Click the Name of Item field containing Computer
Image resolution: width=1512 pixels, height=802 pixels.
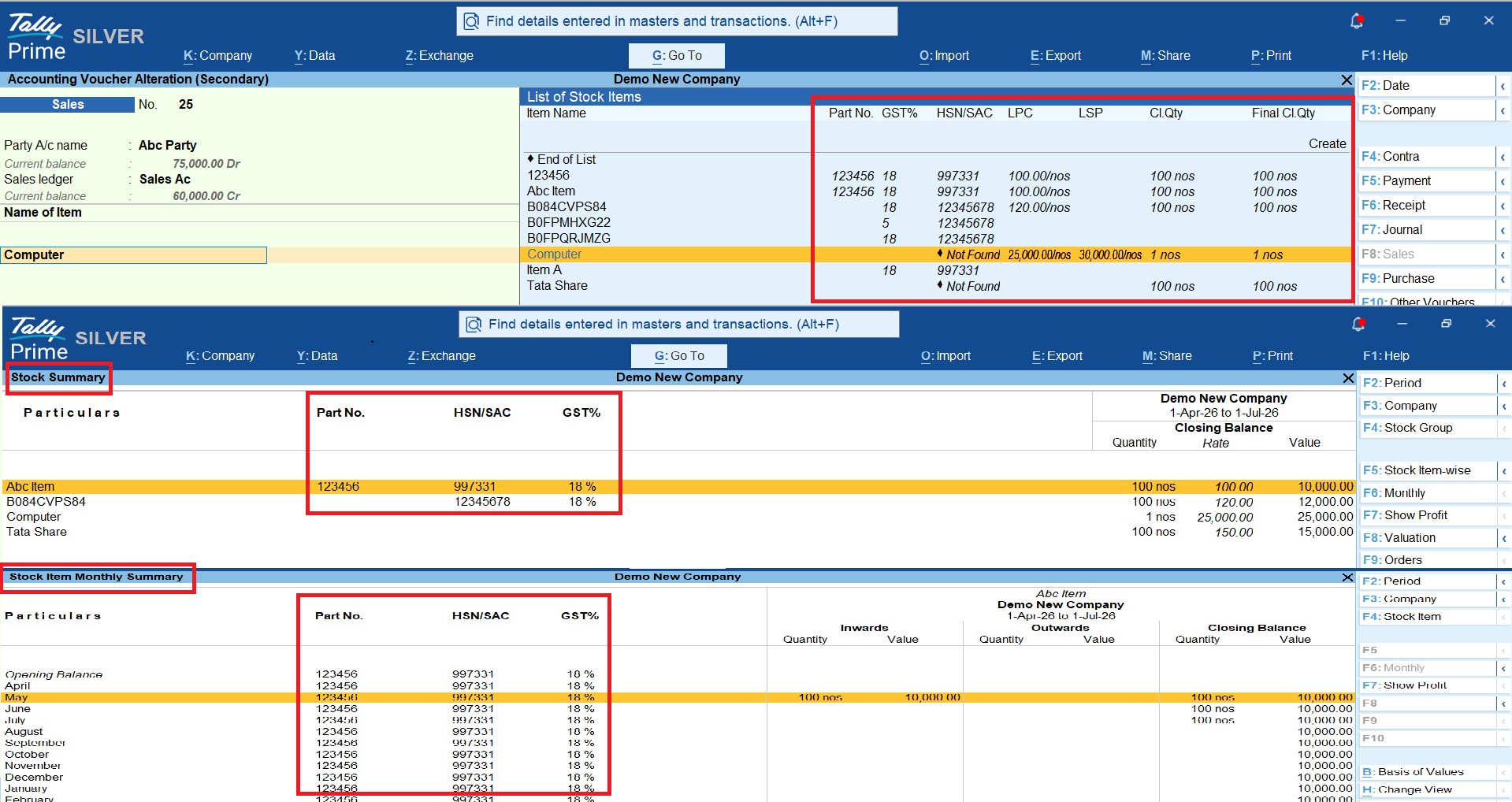pyautogui.click(x=134, y=255)
